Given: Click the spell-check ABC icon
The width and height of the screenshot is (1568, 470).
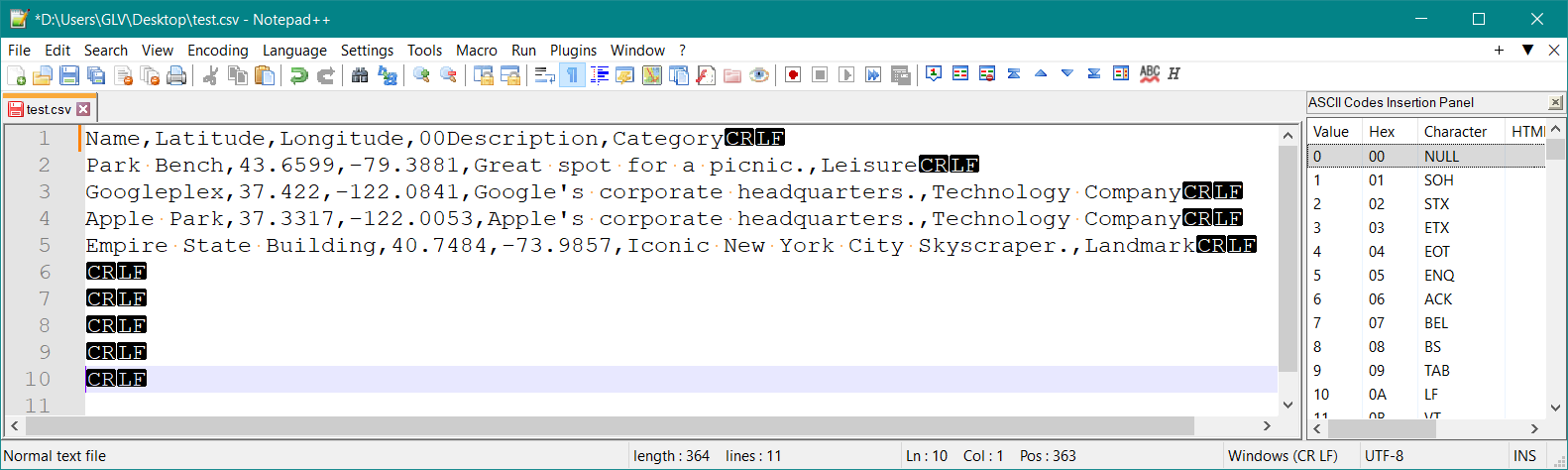Looking at the screenshot, I should (x=1149, y=73).
